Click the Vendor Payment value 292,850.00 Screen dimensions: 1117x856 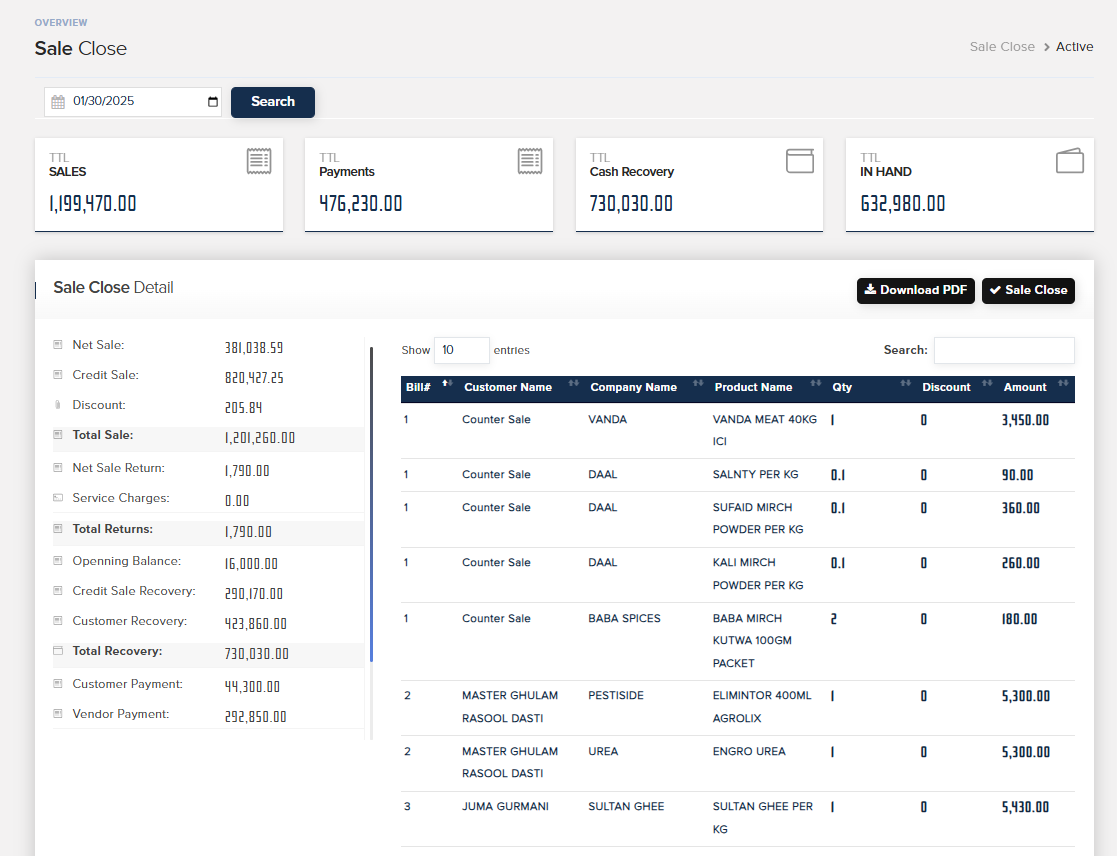coord(256,717)
